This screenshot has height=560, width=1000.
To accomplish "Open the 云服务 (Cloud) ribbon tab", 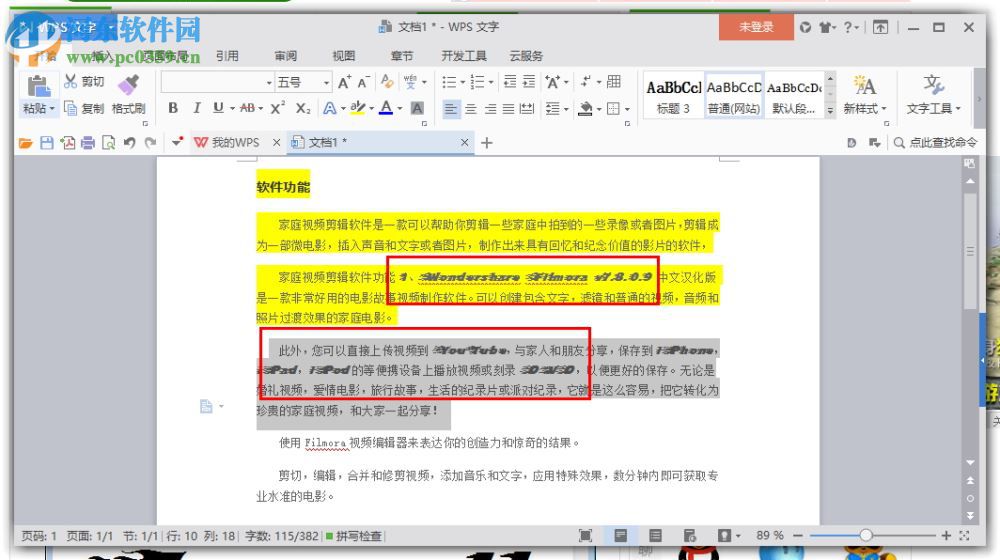I will tap(526, 55).
